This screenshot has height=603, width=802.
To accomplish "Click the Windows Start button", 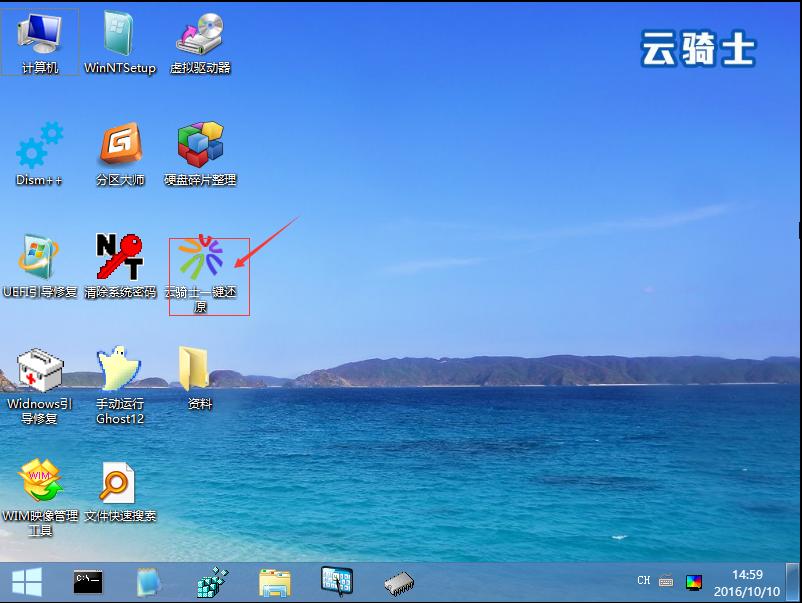I will (26, 581).
